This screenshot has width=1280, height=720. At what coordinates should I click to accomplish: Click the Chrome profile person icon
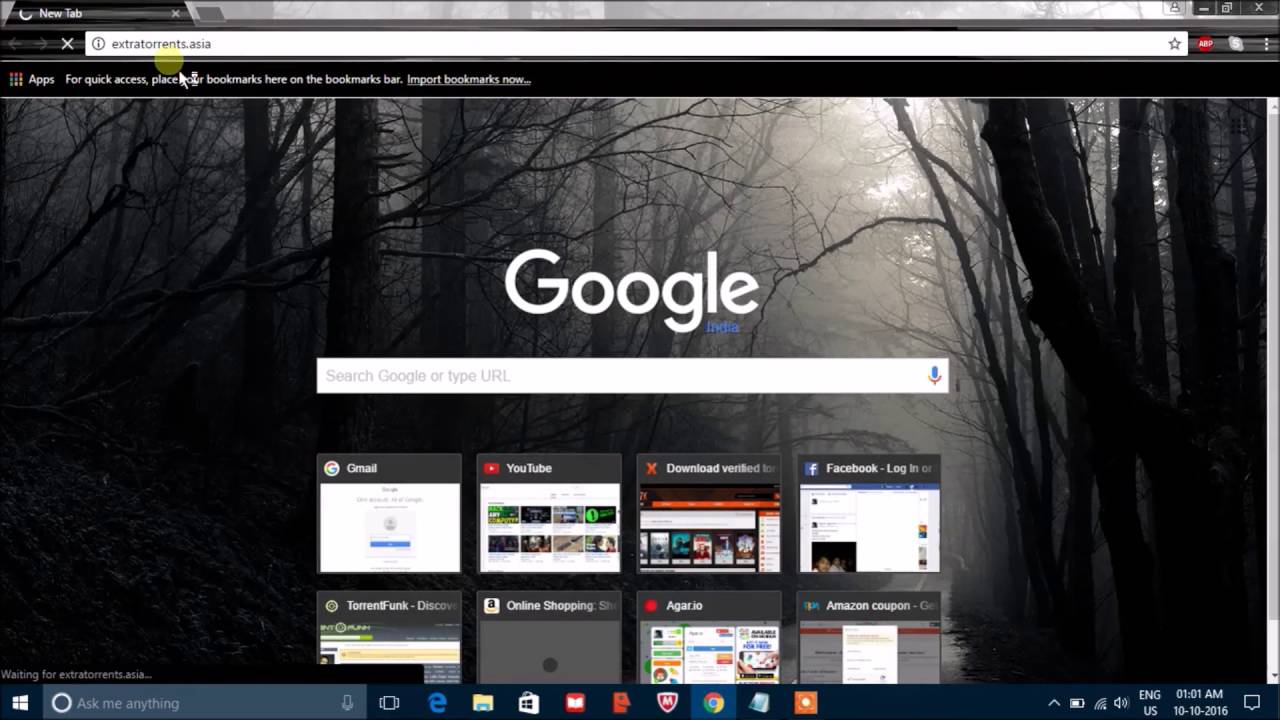click(1175, 8)
